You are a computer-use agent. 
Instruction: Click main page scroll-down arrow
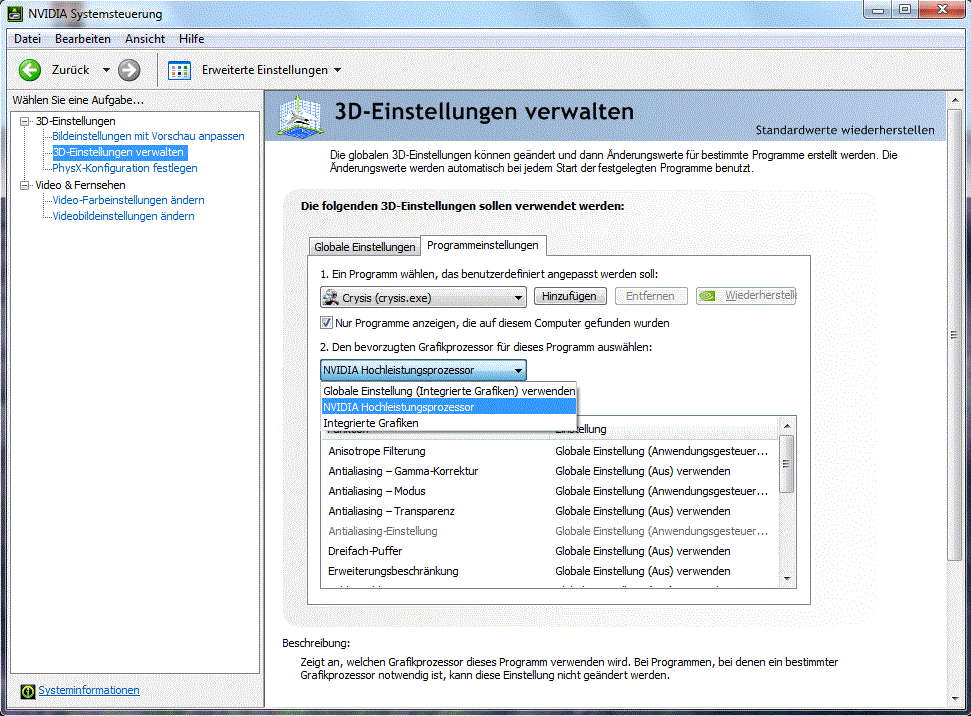click(x=954, y=699)
